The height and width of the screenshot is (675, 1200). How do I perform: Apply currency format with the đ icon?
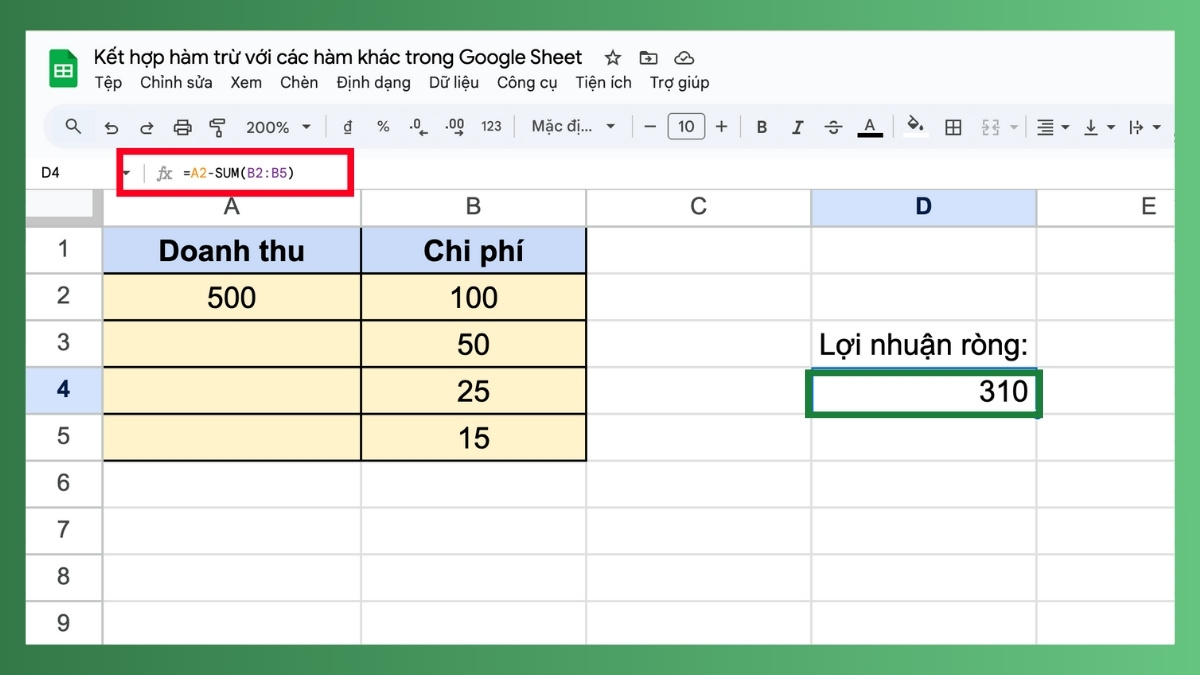[x=348, y=127]
